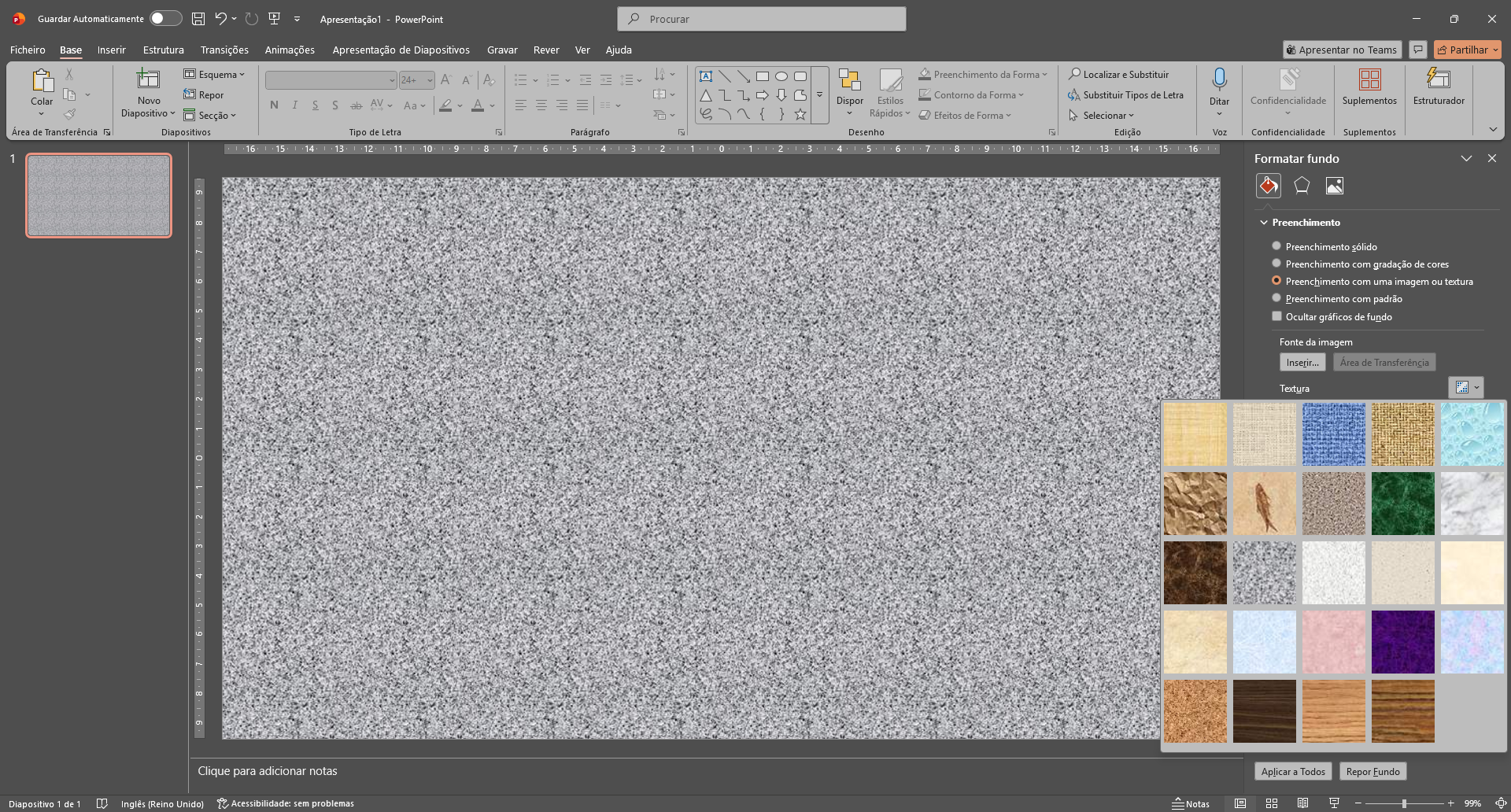Select slide 1 thumbnail
Screen dimensions: 1511x812
(98, 195)
